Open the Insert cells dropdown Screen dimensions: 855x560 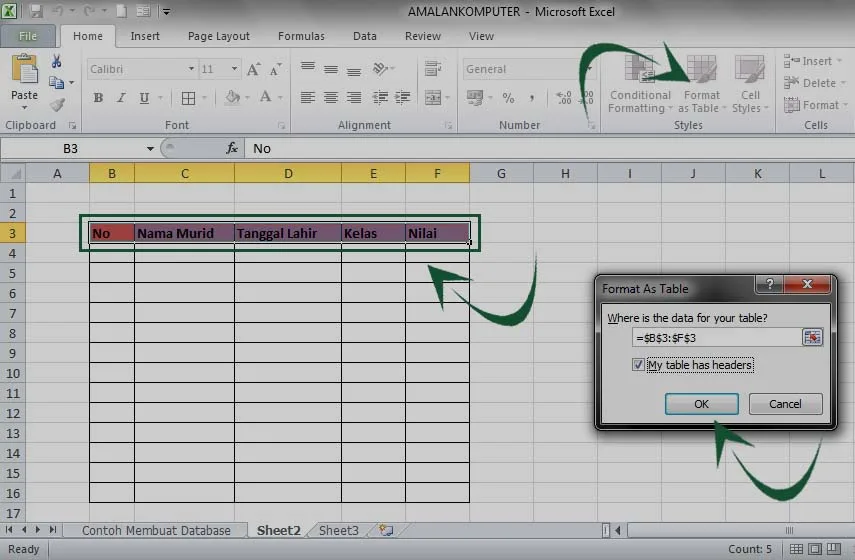click(840, 61)
